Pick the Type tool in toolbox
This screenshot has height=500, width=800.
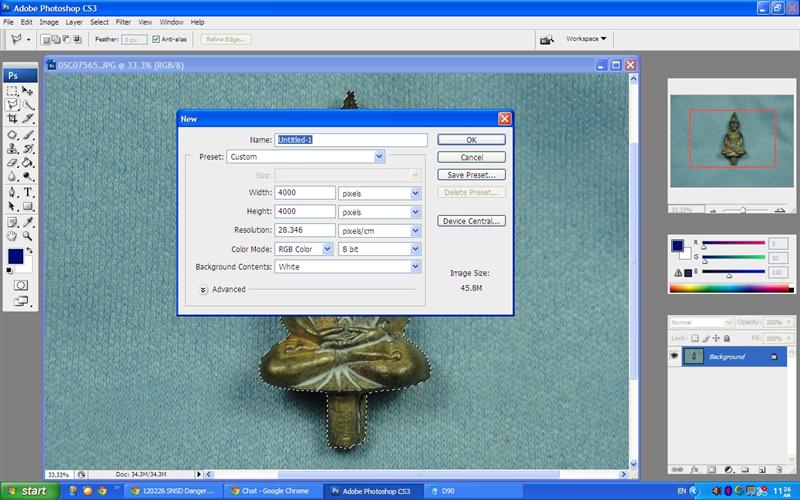28,191
